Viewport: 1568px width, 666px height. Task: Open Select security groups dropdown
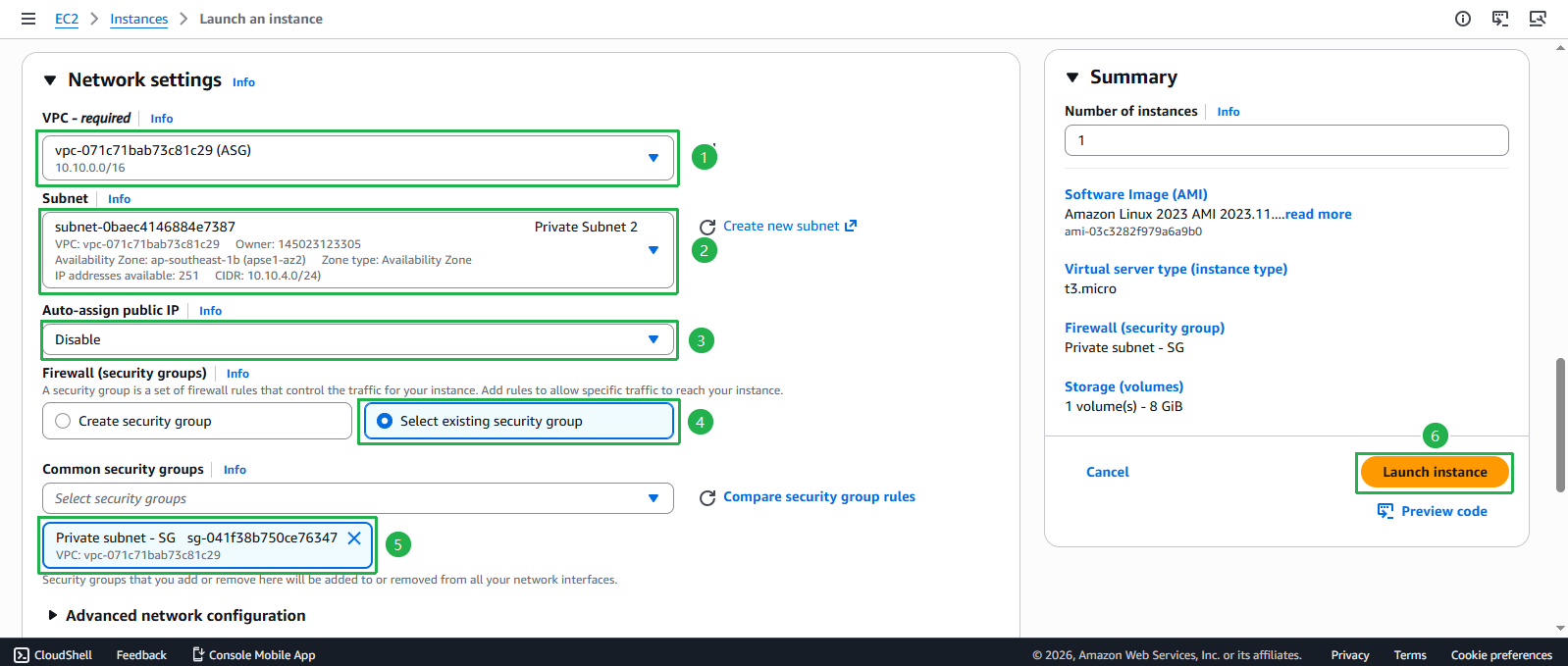(357, 498)
